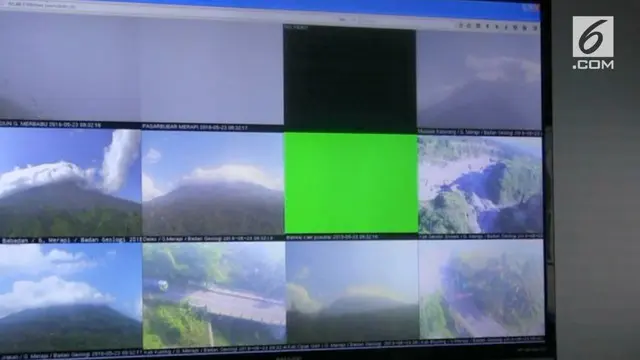
Task: Open the Kali Kuning river bridge feed
Action: click(213, 294)
